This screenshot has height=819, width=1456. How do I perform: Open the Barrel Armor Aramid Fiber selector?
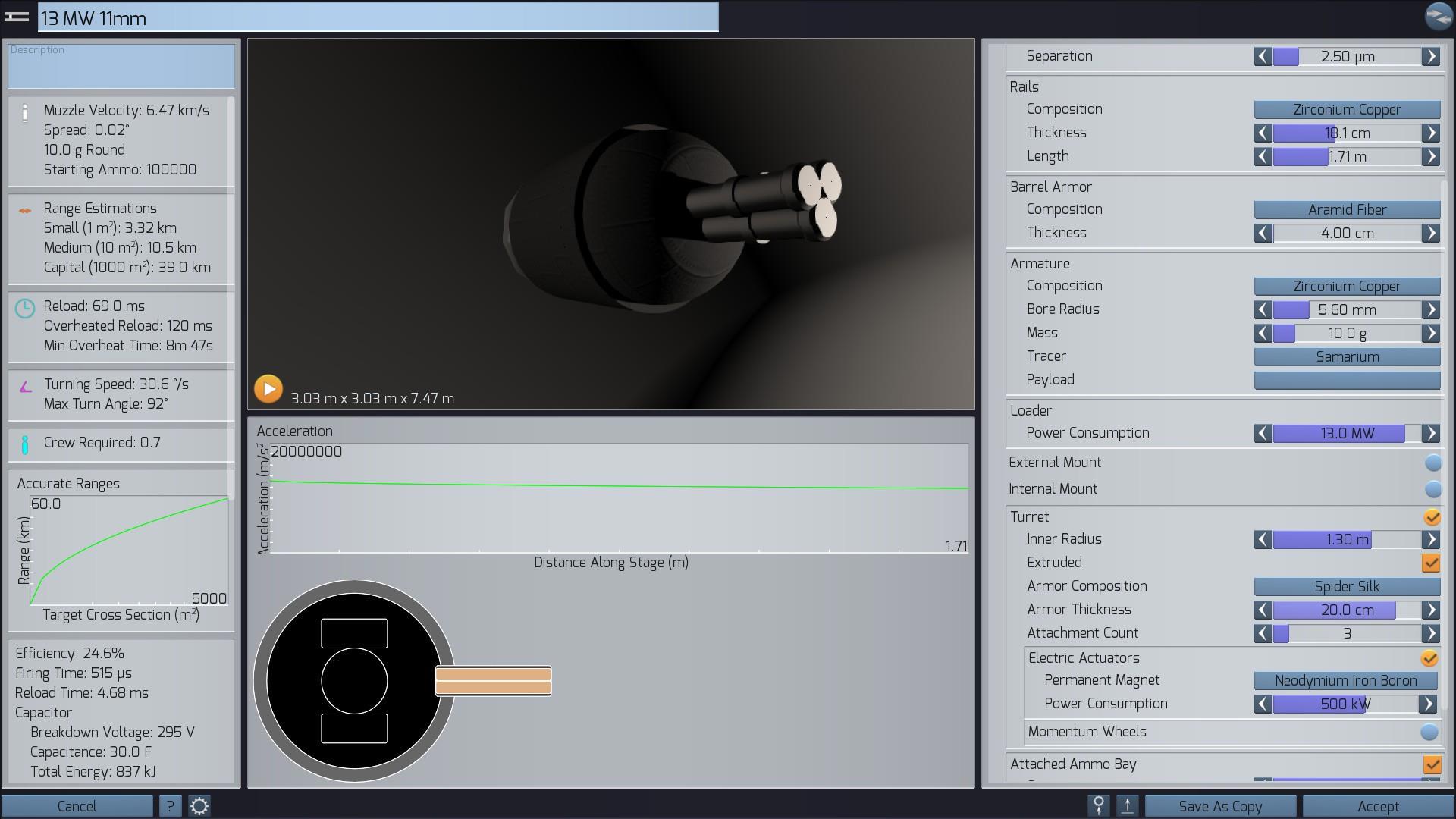point(1347,210)
